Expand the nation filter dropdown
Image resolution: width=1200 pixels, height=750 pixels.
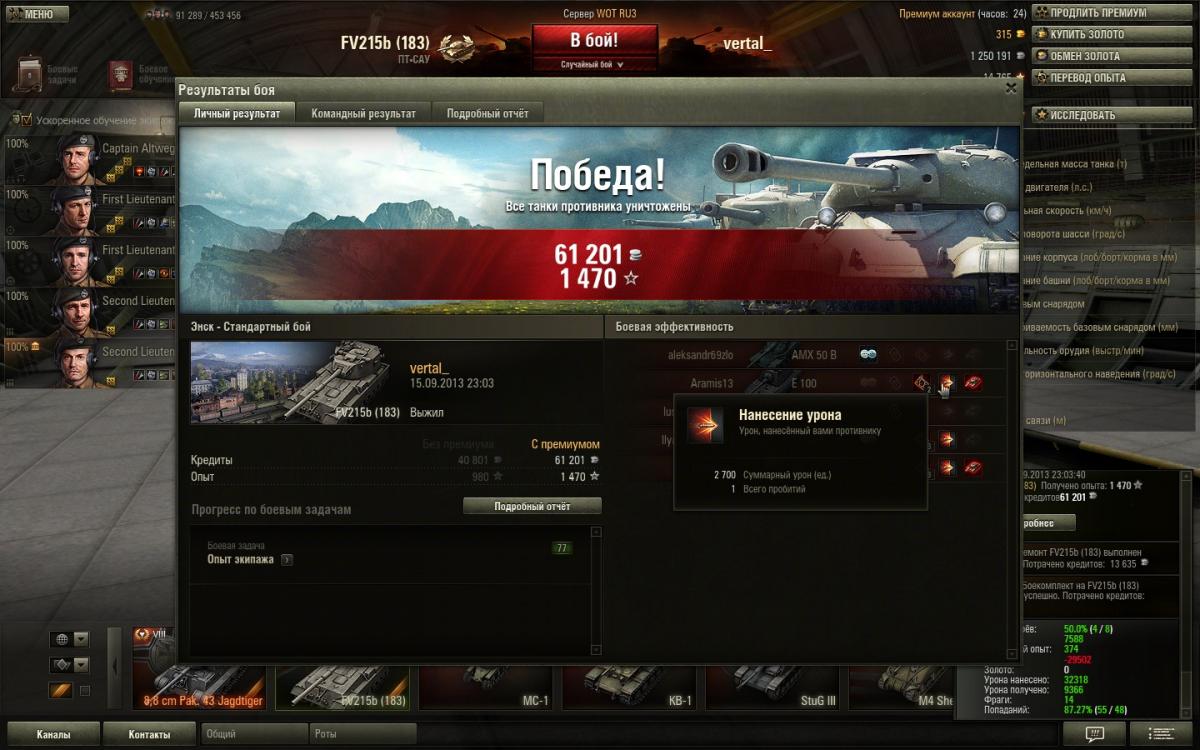(x=82, y=639)
